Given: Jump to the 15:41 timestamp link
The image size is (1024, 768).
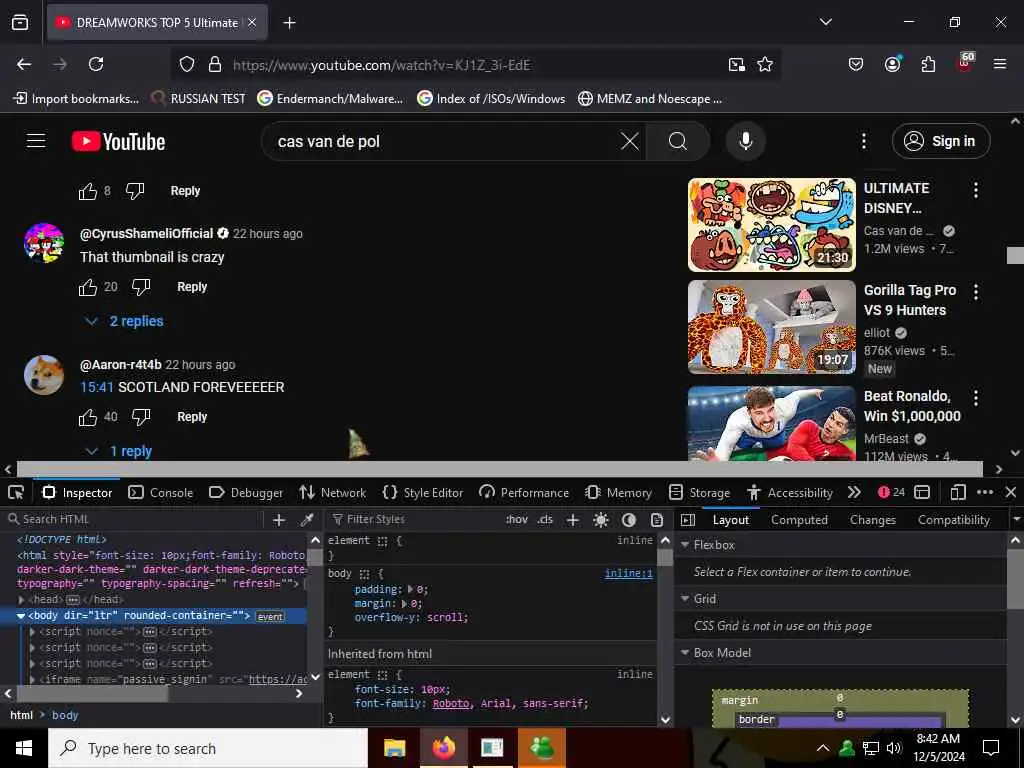Looking at the screenshot, I should coord(97,387).
